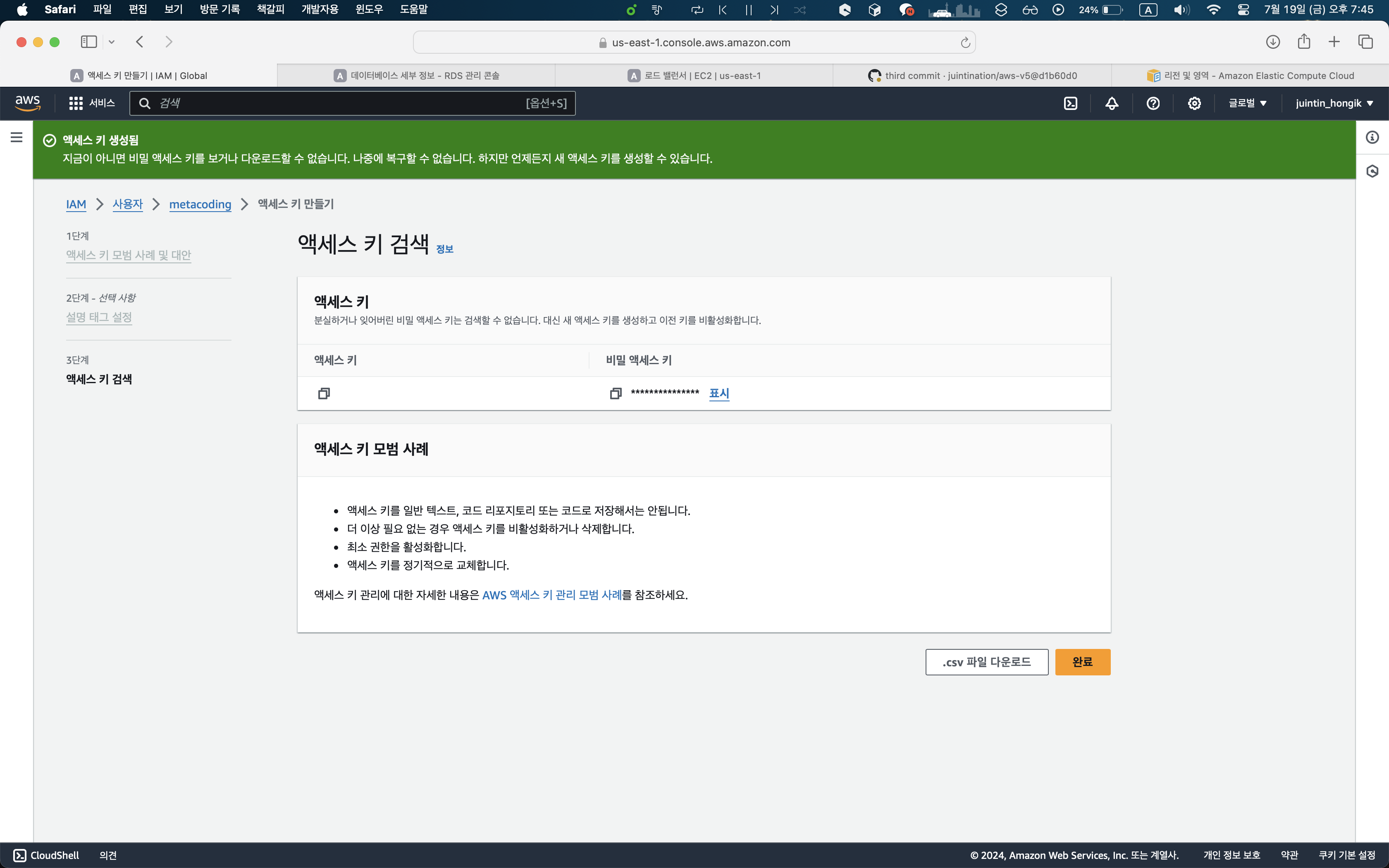Image resolution: width=1389 pixels, height=868 pixels.
Task: Expand the 글로벌 region dropdown
Action: 1247,103
